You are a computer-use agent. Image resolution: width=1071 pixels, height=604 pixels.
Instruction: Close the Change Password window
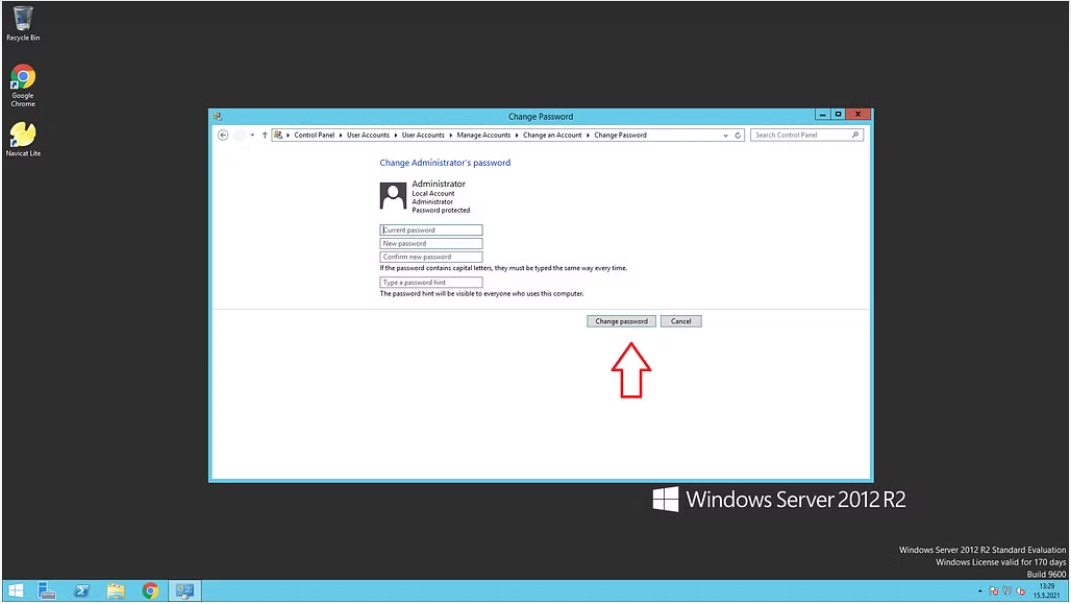point(858,115)
